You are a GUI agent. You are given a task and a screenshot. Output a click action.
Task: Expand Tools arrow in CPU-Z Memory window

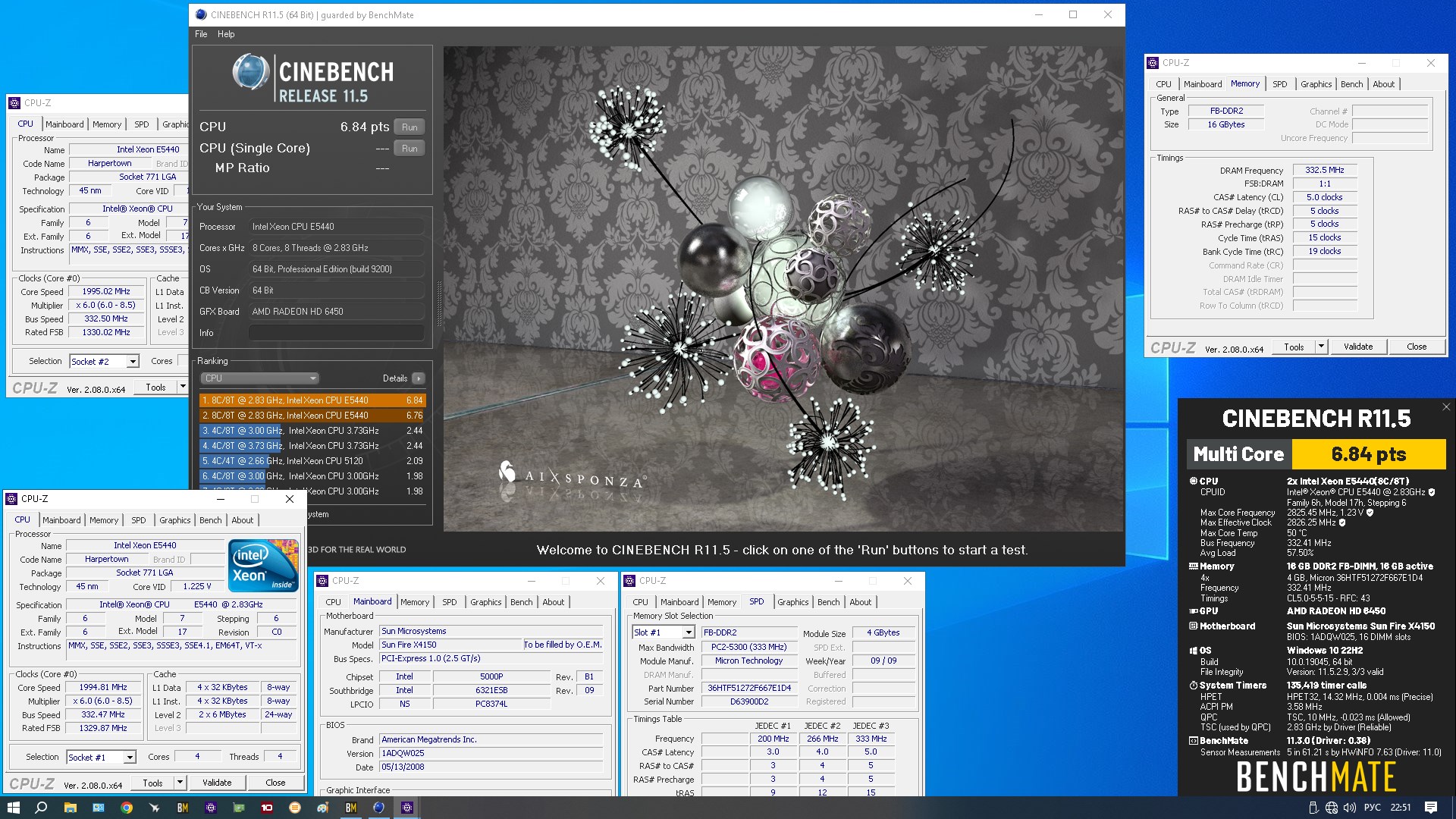(1321, 347)
